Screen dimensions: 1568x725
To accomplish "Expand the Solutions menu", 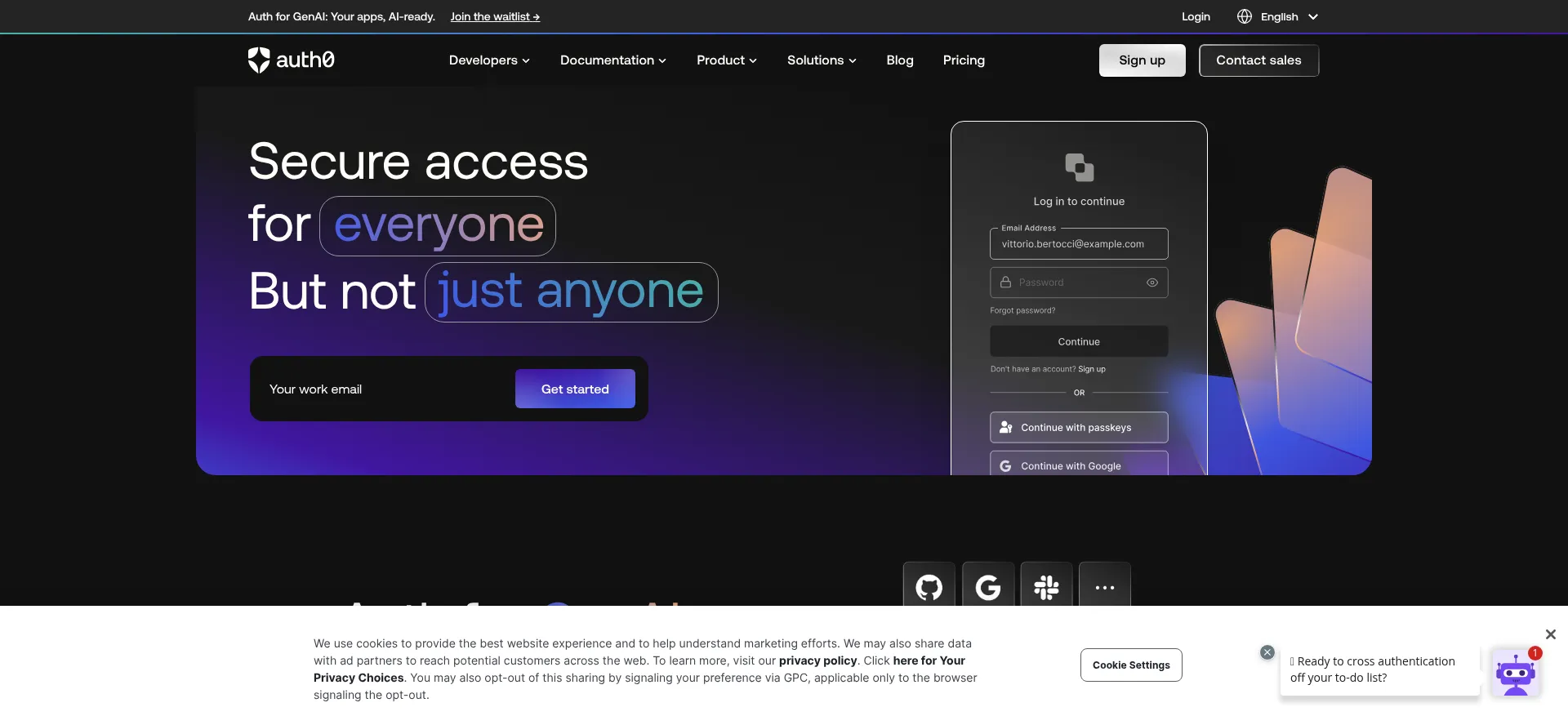I will tap(822, 60).
